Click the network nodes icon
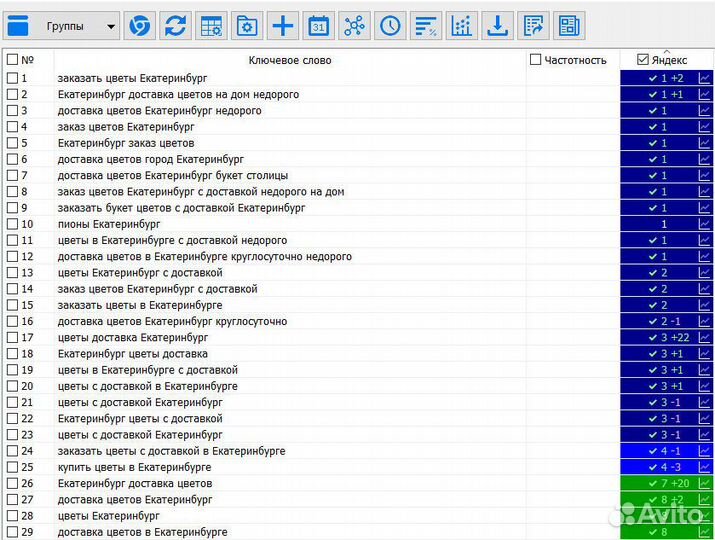The height and width of the screenshot is (540, 715). (x=354, y=27)
